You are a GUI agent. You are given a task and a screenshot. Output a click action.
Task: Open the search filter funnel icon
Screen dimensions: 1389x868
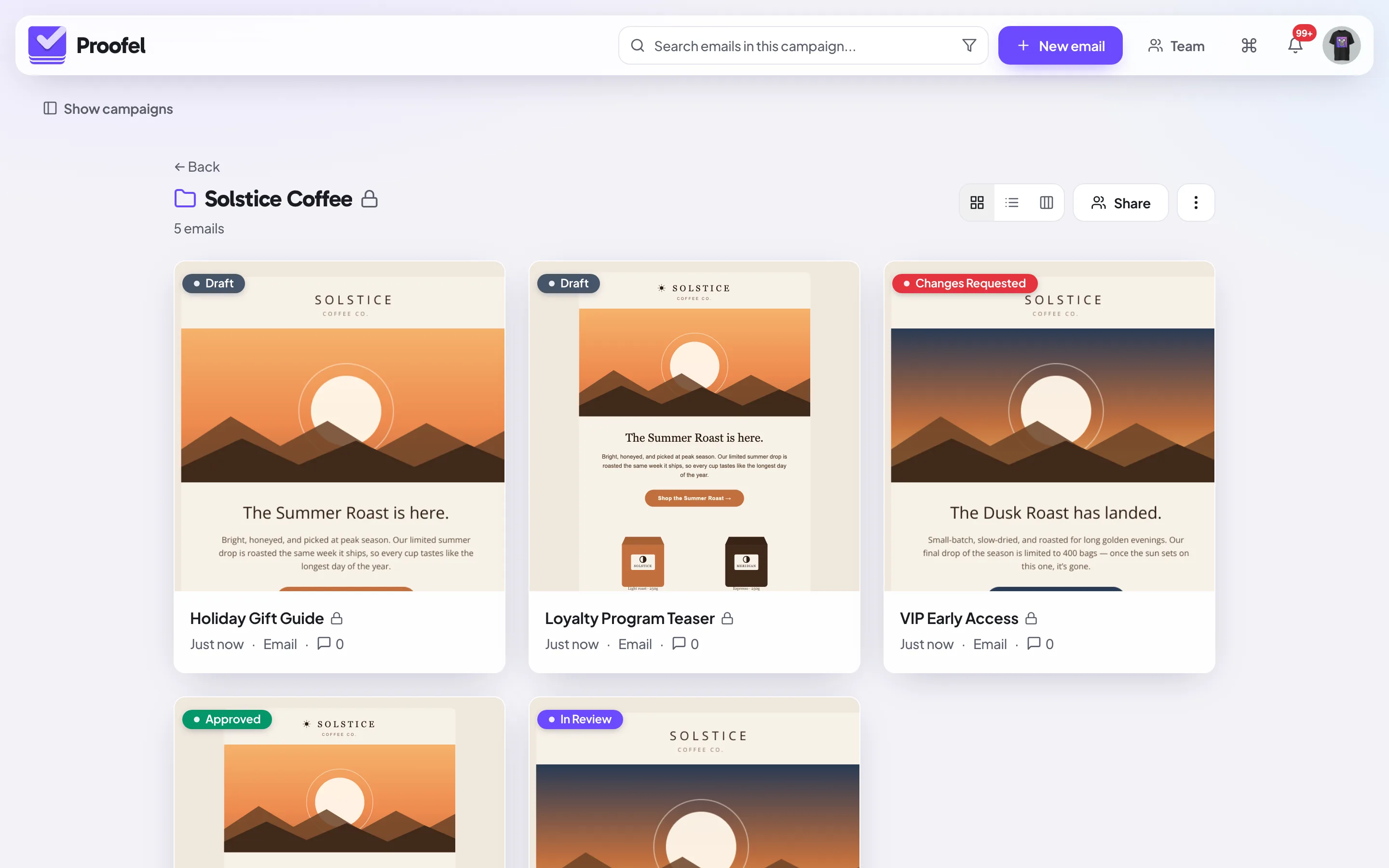click(x=969, y=45)
